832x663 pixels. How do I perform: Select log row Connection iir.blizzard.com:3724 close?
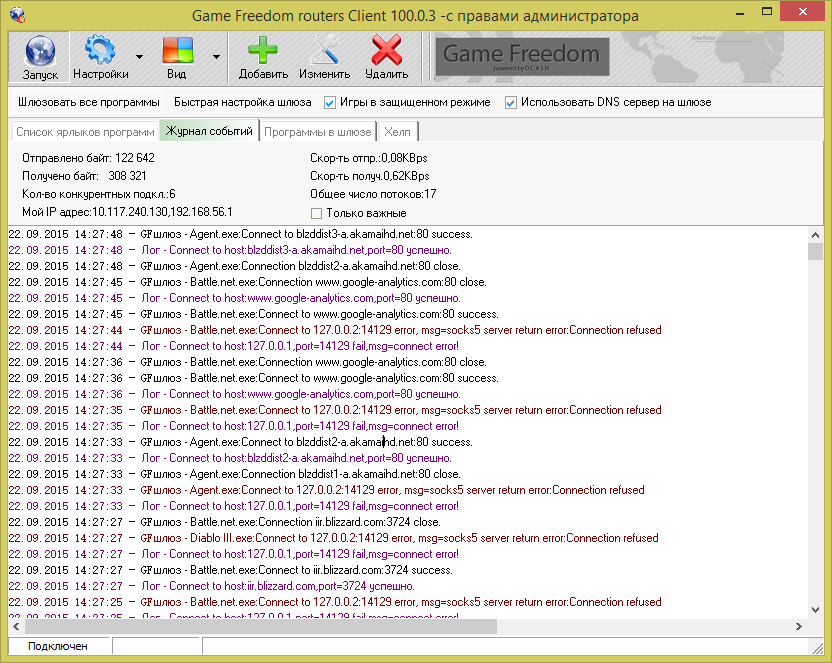coord(224,522)
